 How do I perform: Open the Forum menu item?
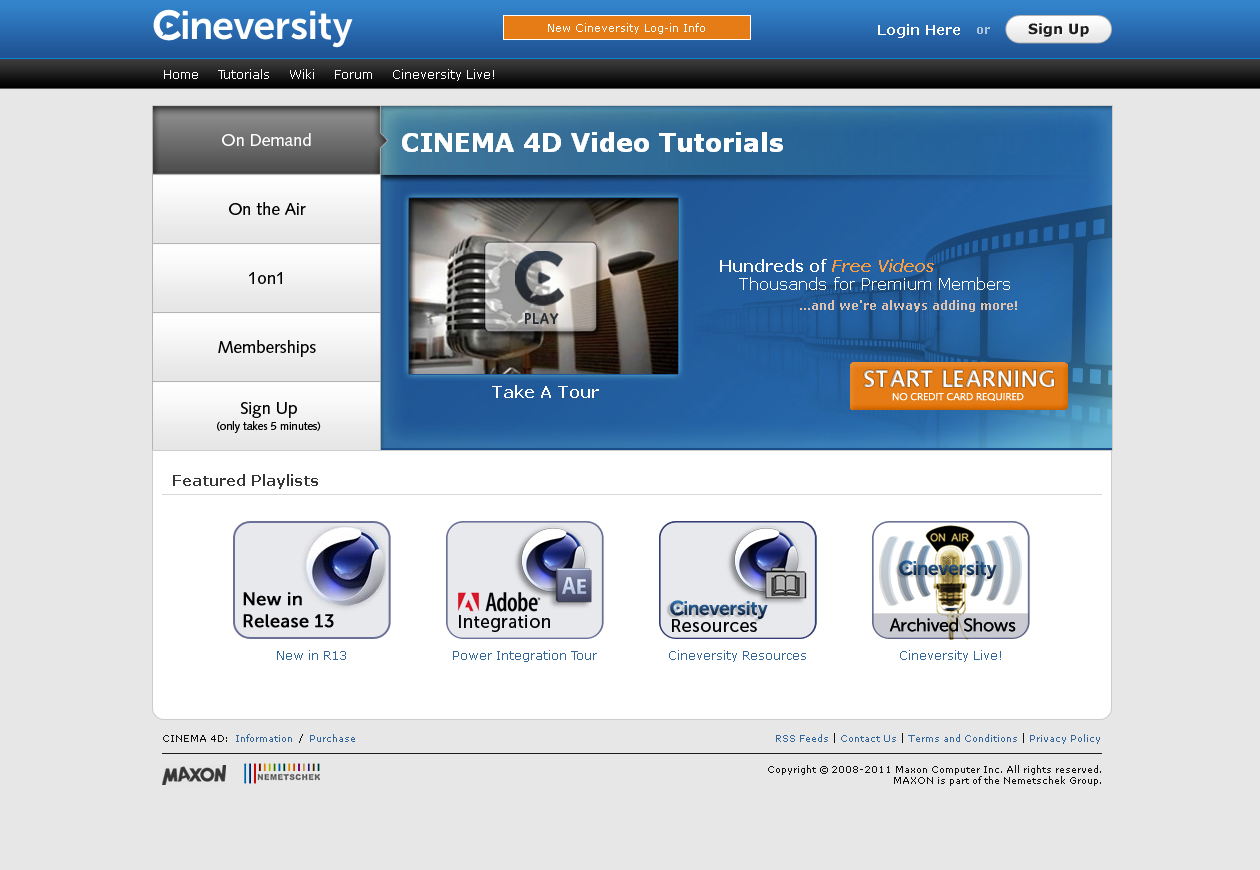[353, 75]
